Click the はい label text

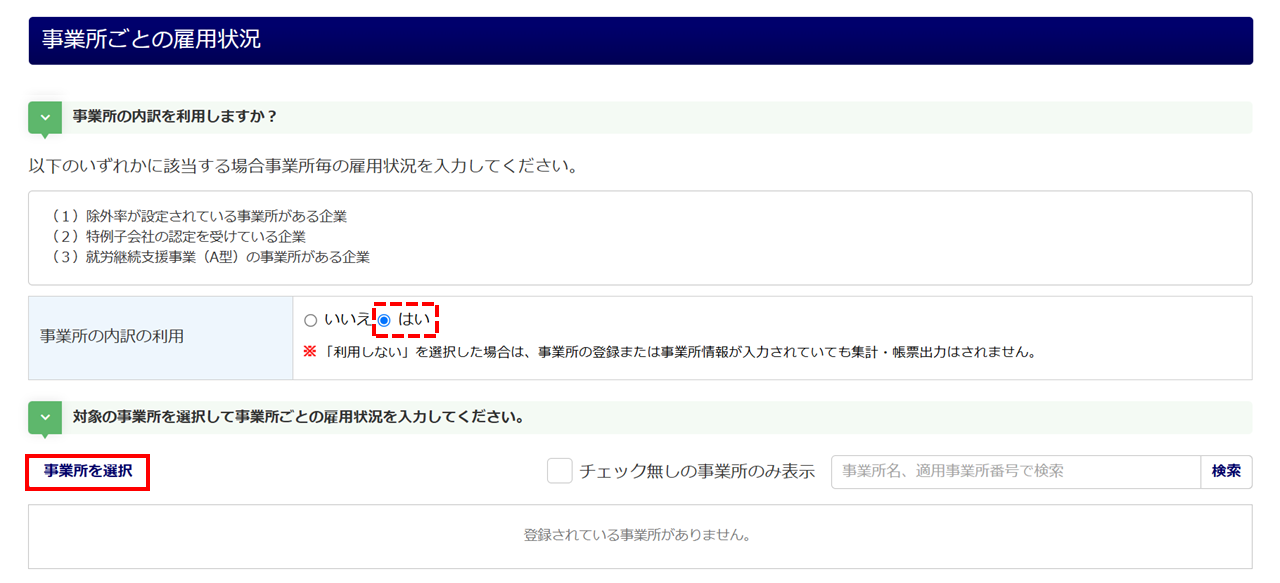point(414,320)
